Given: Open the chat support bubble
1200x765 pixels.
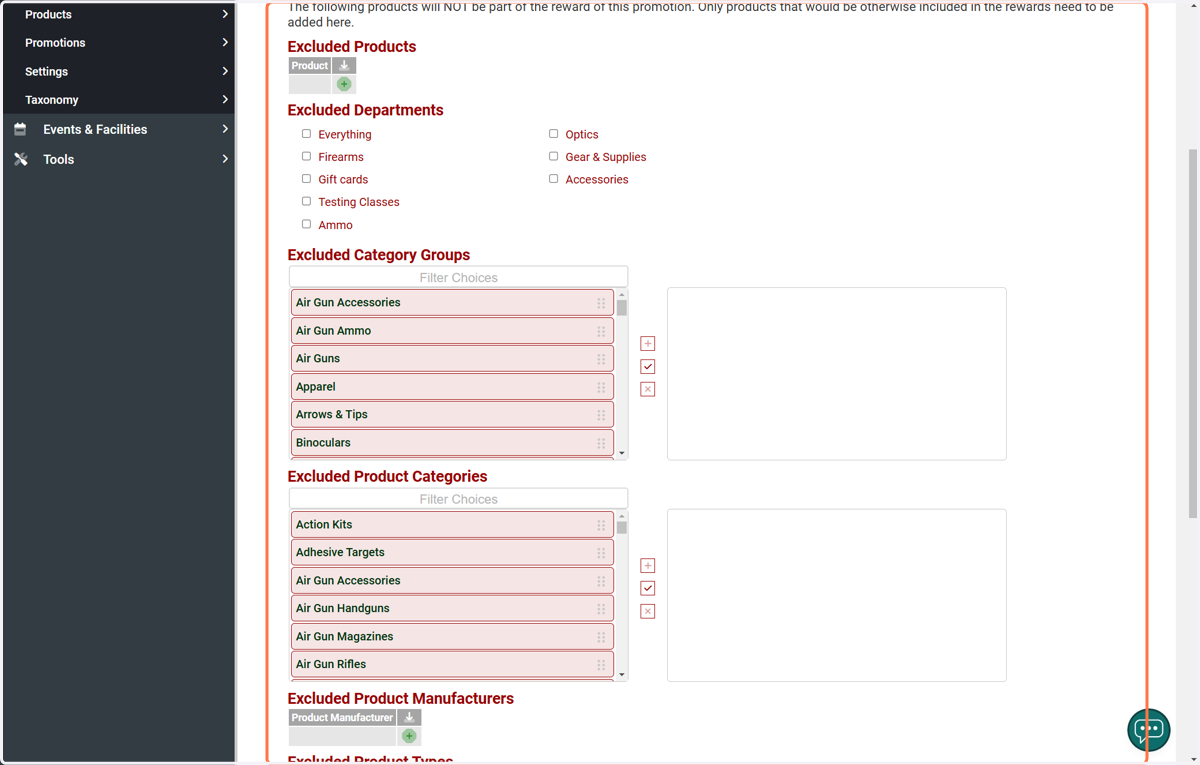Looking at the screenshot, I should point(1149,729).
